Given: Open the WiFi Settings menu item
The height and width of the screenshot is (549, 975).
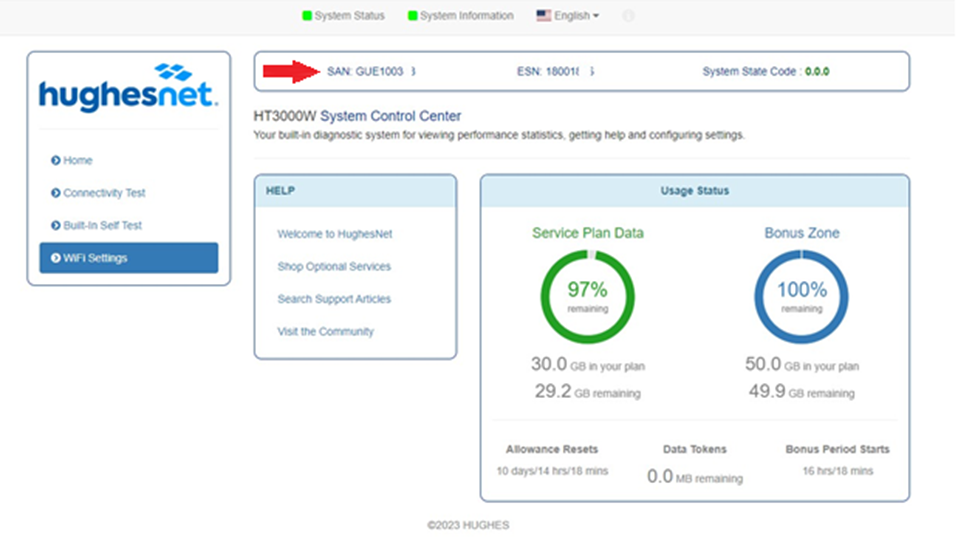Looking at the screenshot, I should pos(128,258).
